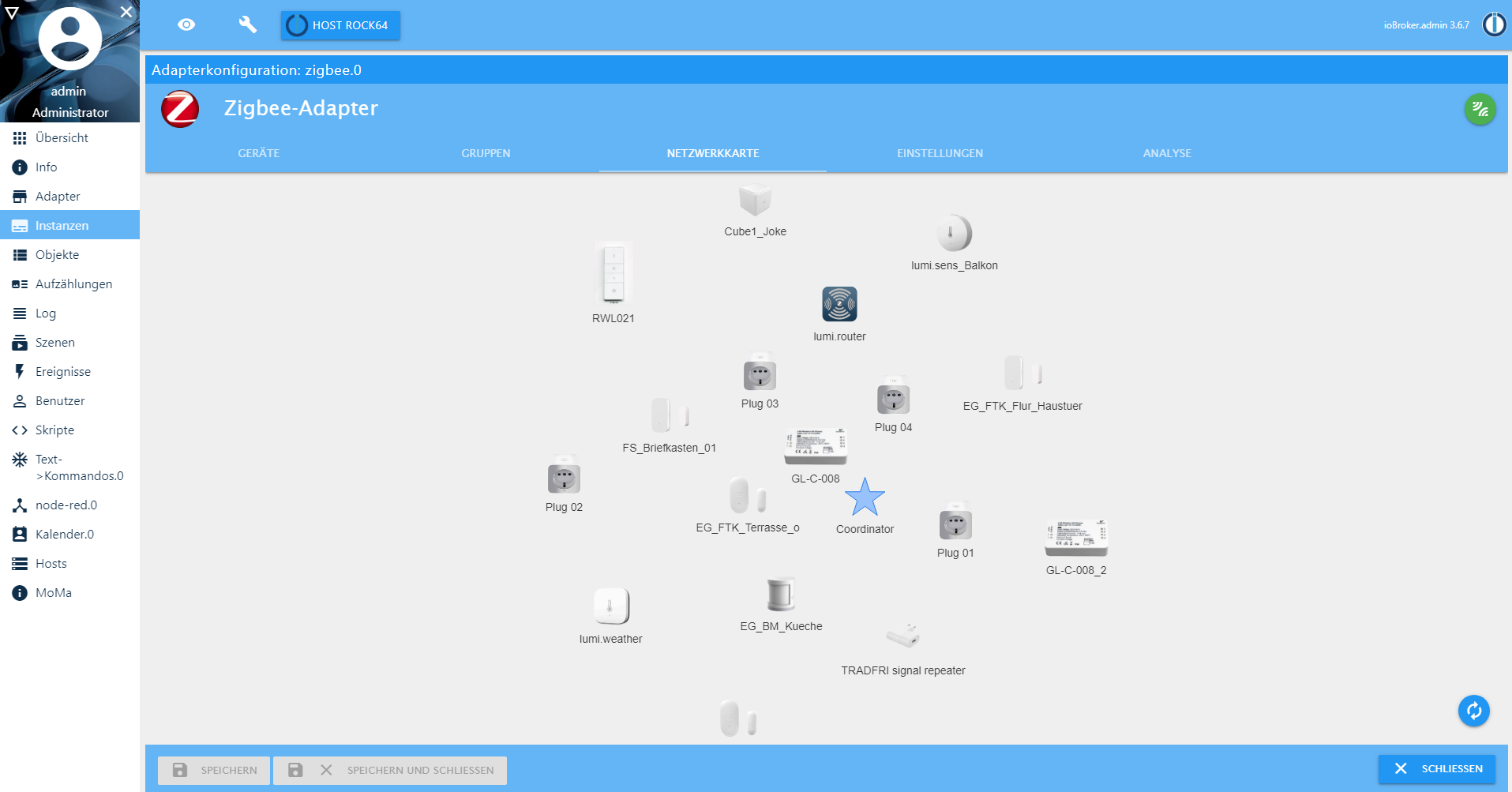The width and height of the screenshot is (1512, 792).
Task: Open Text-Kommandos.0 in the sidebar
Action: point(69,467)
